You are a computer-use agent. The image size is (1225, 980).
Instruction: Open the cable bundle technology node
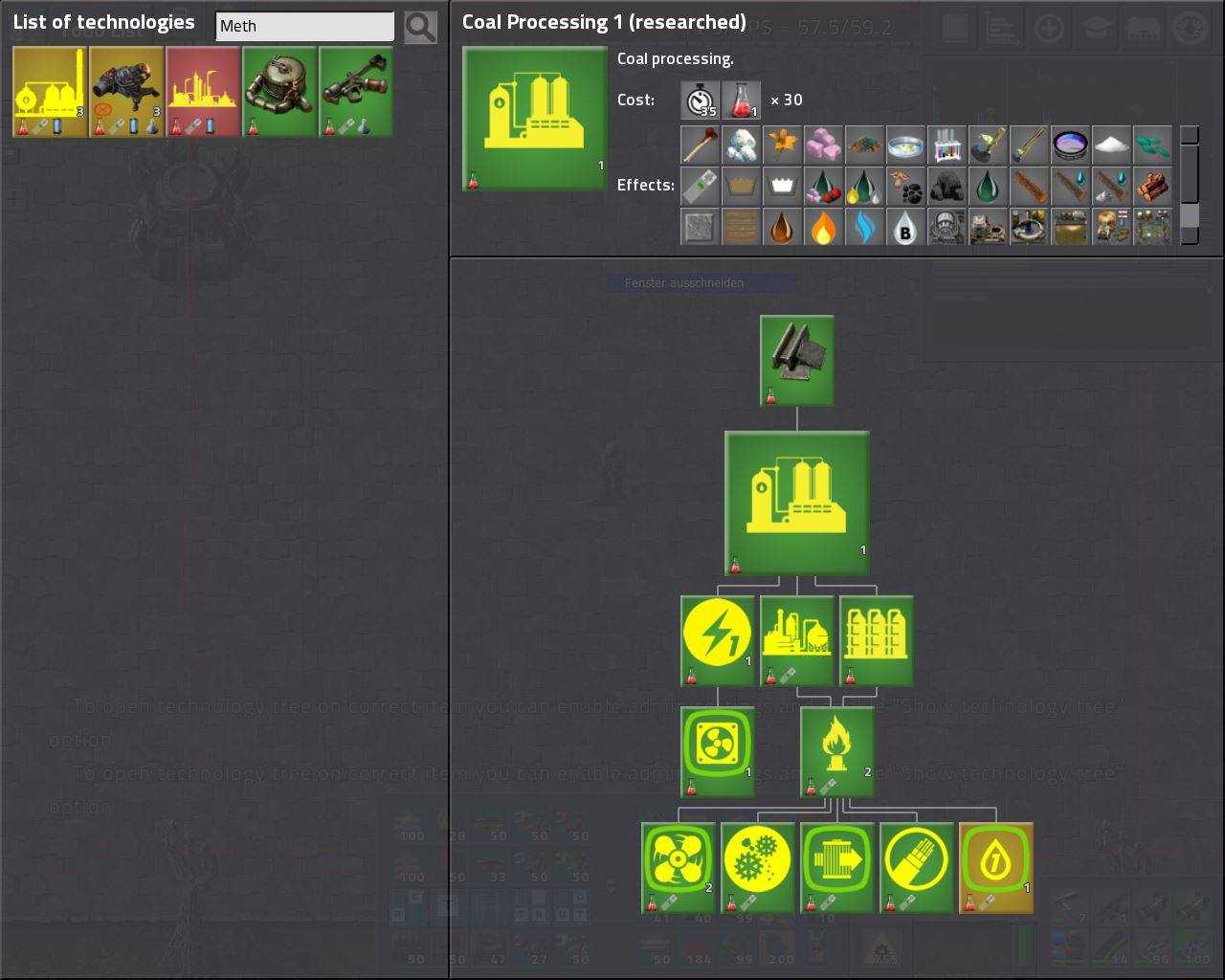[917, 867]
